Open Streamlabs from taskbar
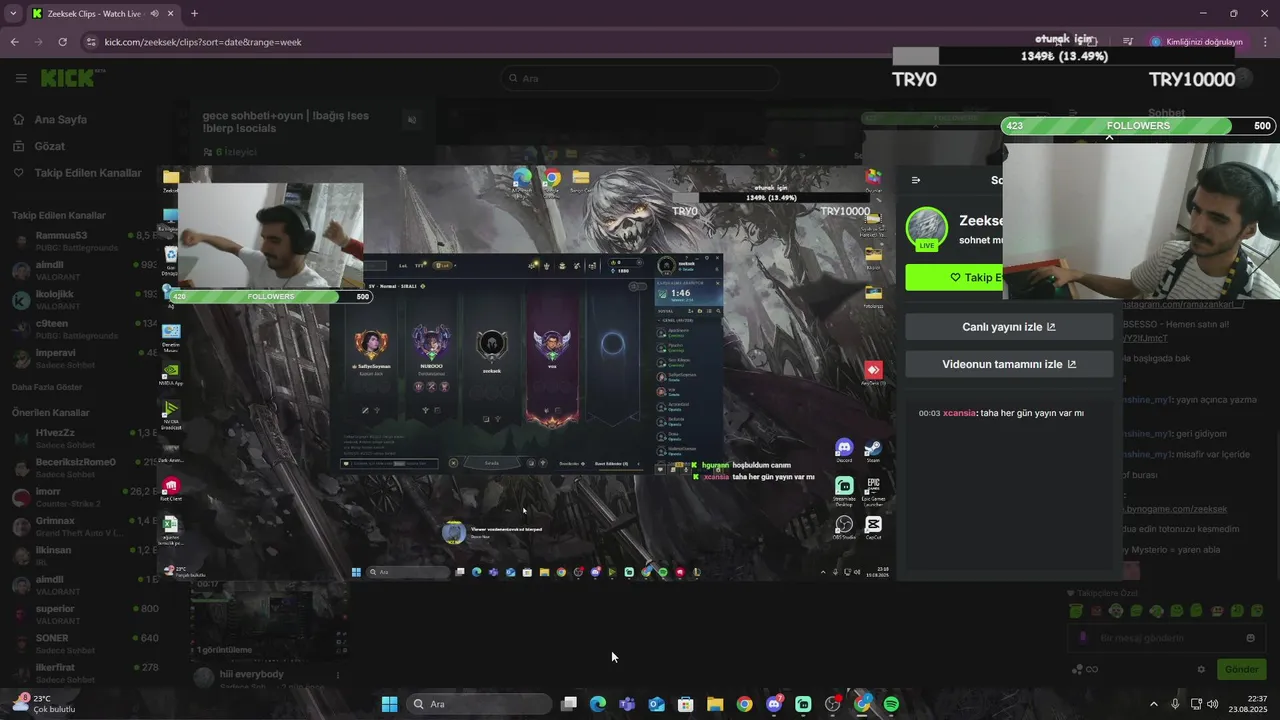Image resolution: width=1280 pixels, height=720 pixels. [803, 704]
